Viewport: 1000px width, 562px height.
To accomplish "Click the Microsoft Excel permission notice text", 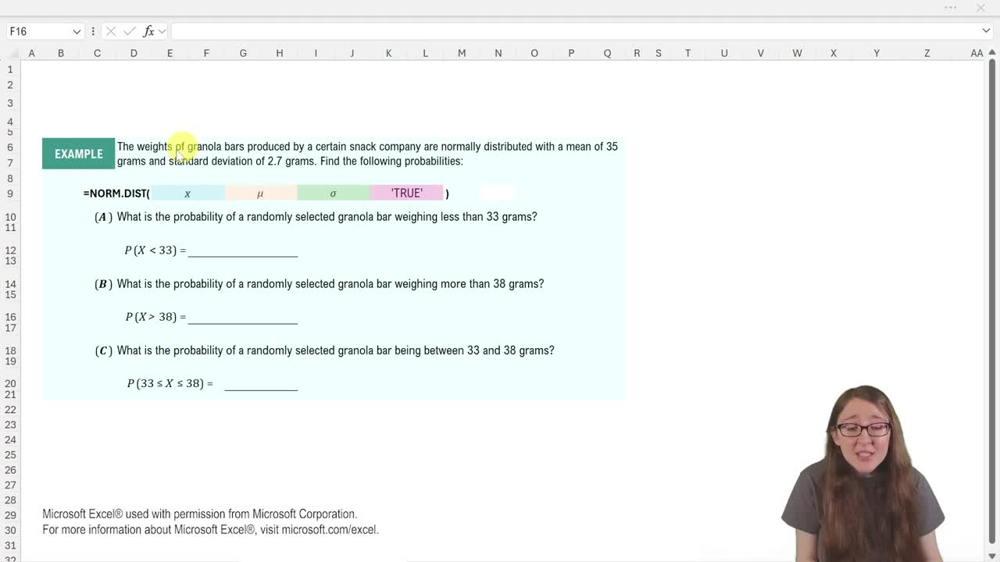I will pyautogui.click(x=200, y=514).
